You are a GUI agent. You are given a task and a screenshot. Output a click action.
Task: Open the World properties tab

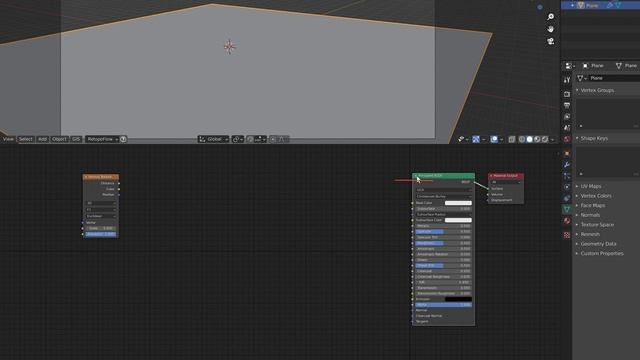pos(567,139)
